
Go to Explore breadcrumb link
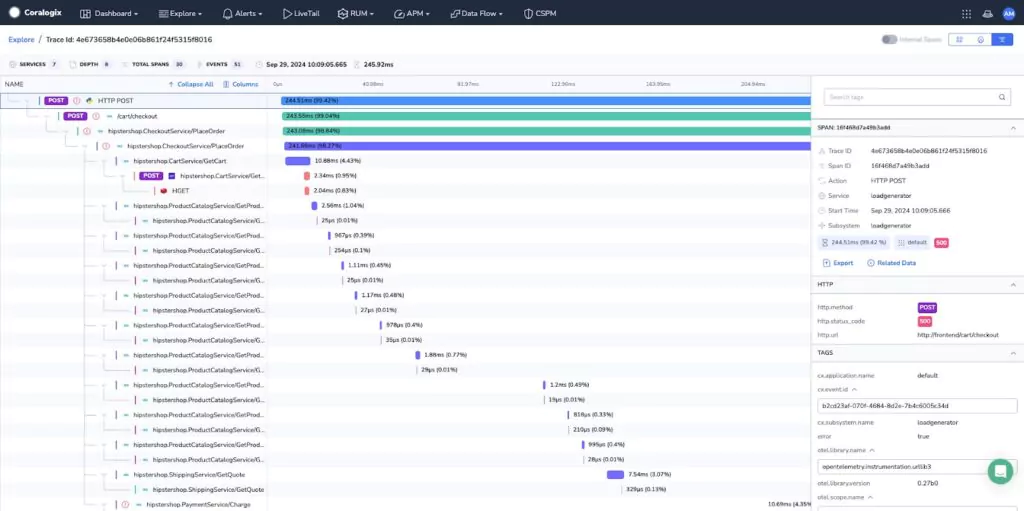point(21,40)
